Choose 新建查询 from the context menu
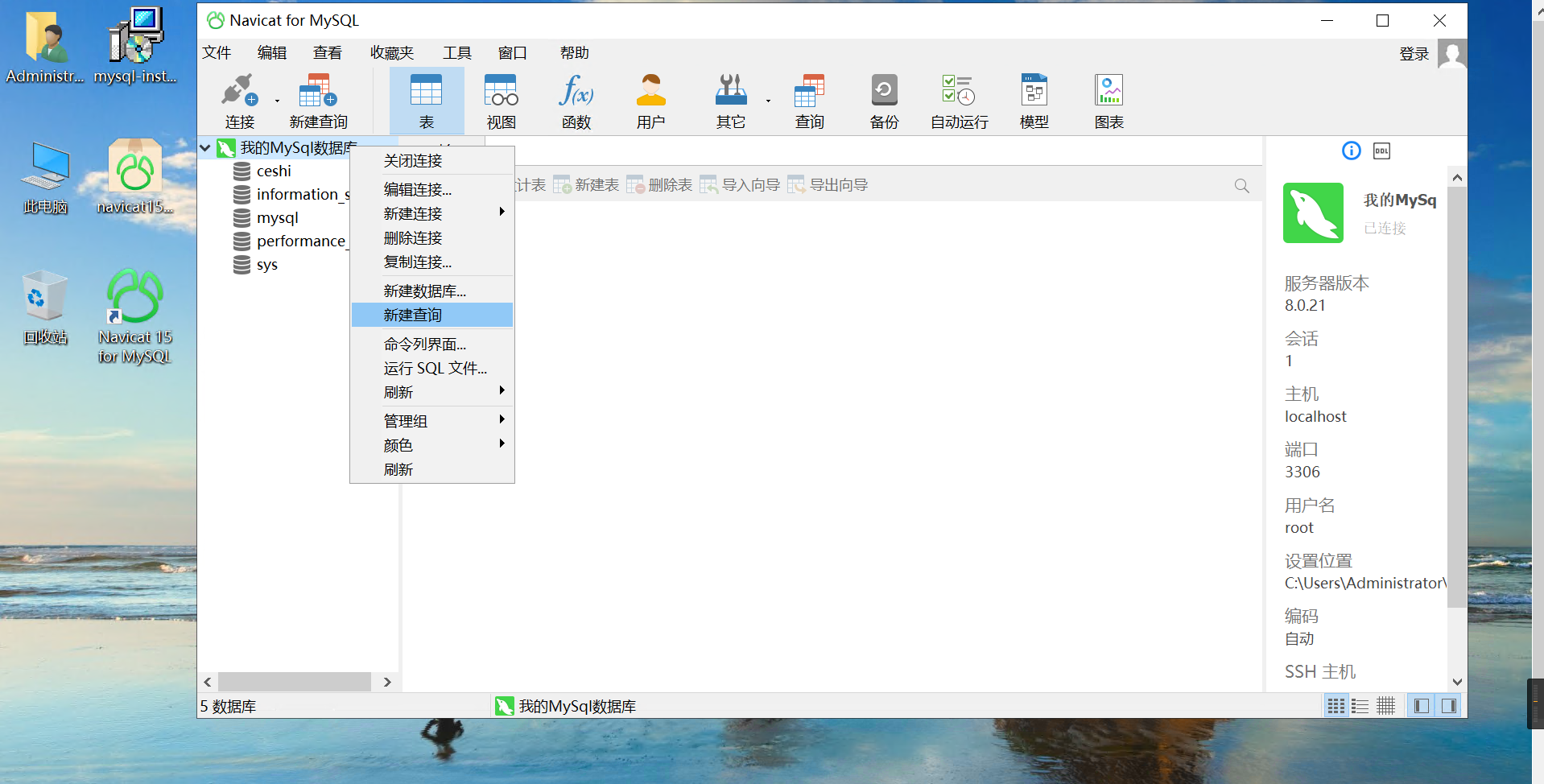This screenshot has width=1544, height=784. point(432,316)
